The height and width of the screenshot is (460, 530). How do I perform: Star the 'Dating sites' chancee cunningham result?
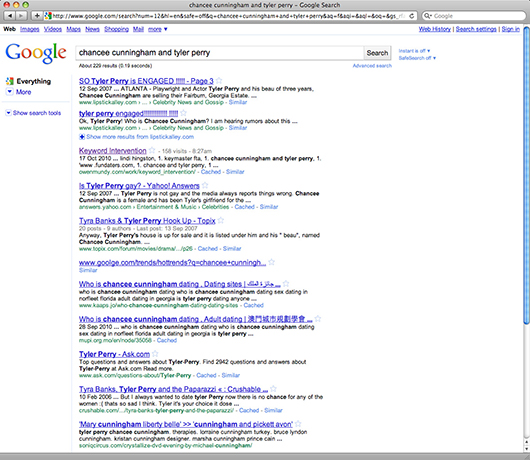click(286, 283)
